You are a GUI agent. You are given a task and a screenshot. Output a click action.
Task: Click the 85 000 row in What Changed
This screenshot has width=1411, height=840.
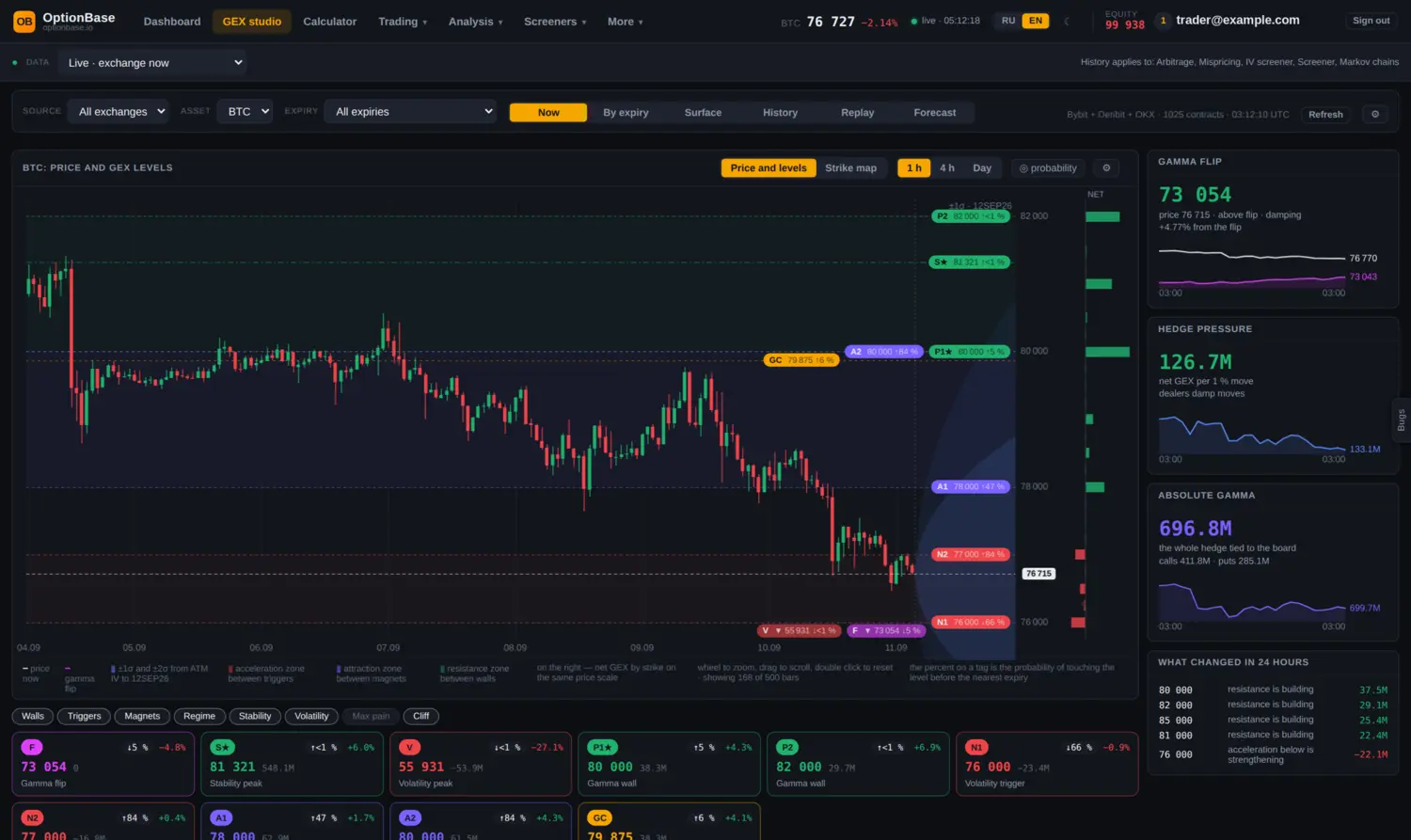point(1273,721)
